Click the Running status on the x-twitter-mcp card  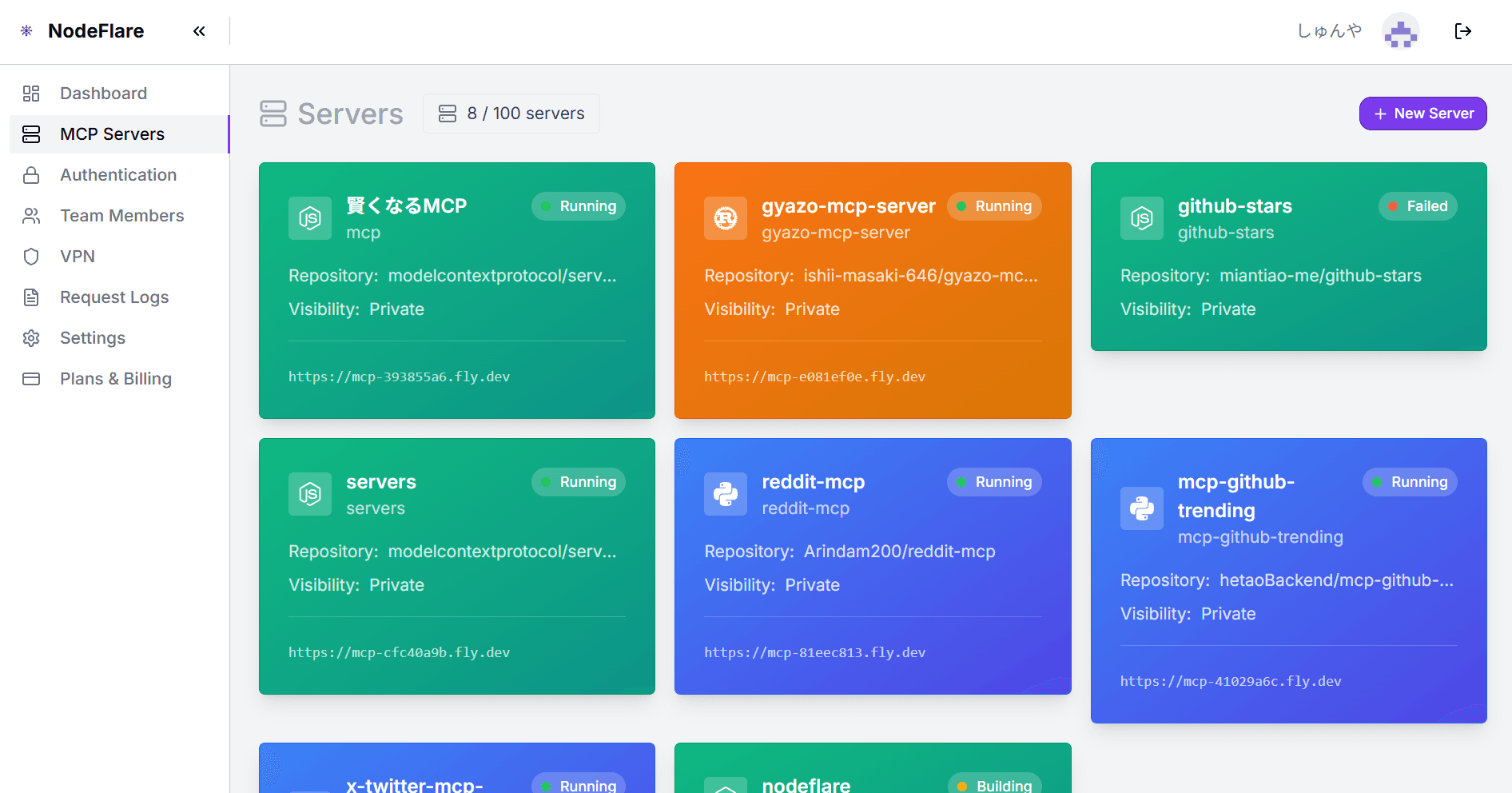(579, 784)
